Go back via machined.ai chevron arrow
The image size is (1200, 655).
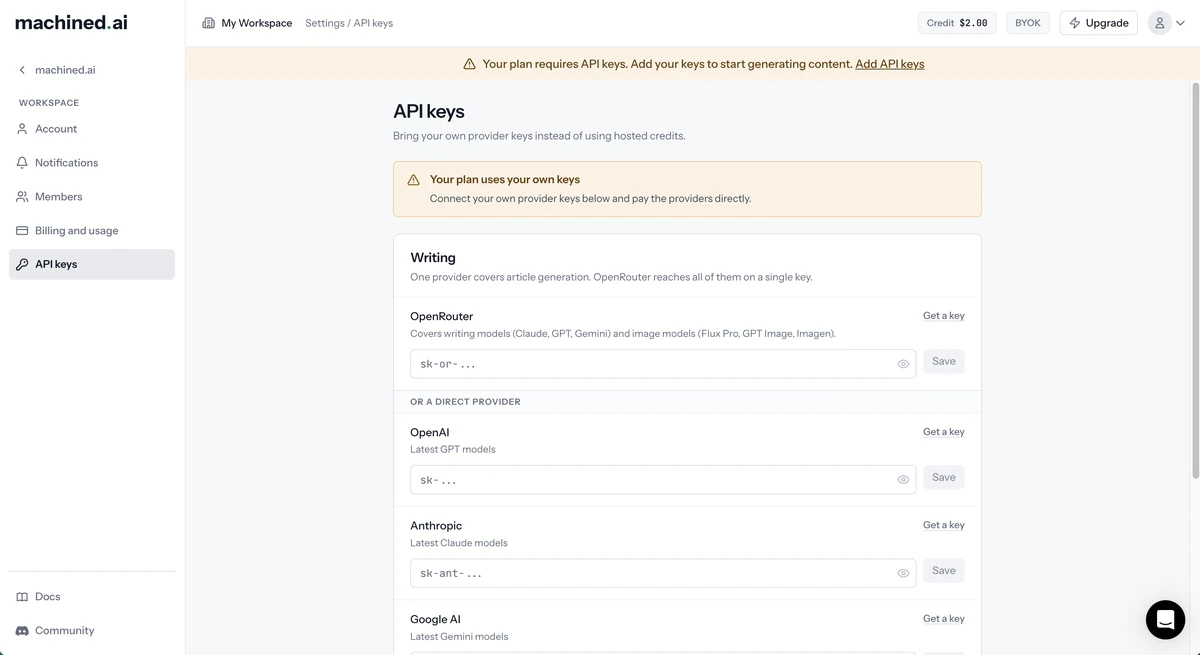click(x=22, y=70)
